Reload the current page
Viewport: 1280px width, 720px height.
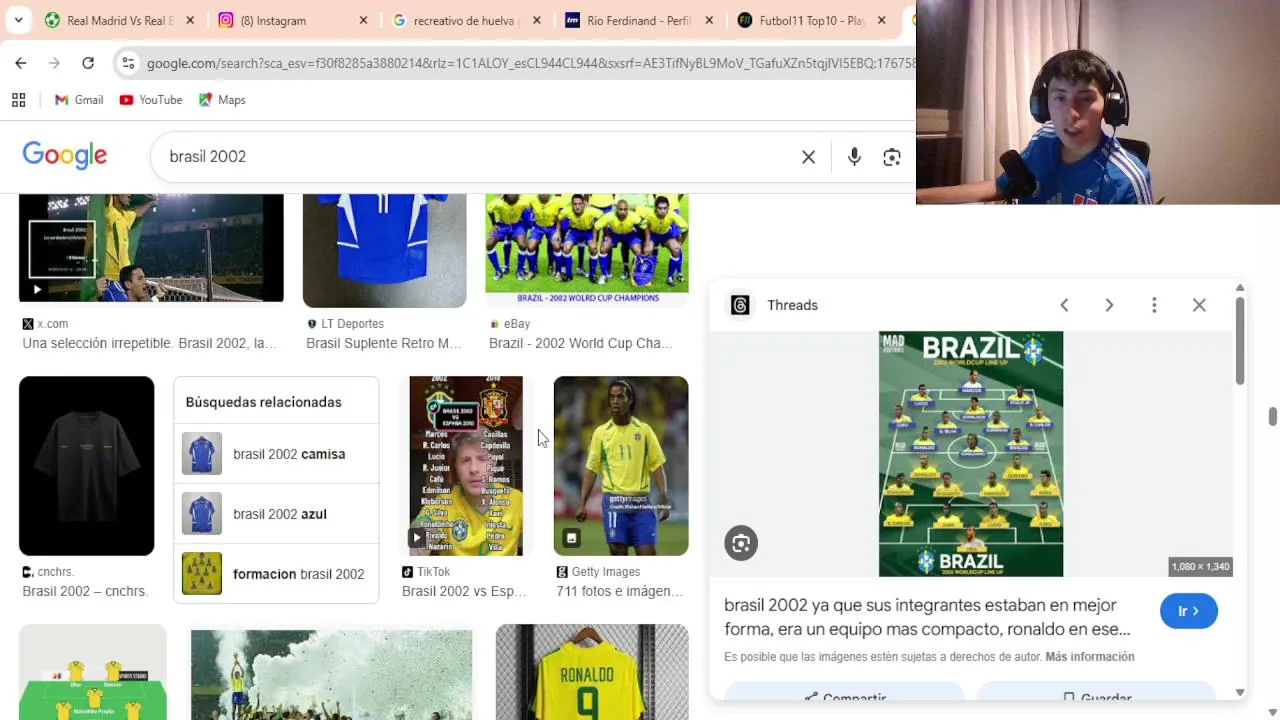88,63
